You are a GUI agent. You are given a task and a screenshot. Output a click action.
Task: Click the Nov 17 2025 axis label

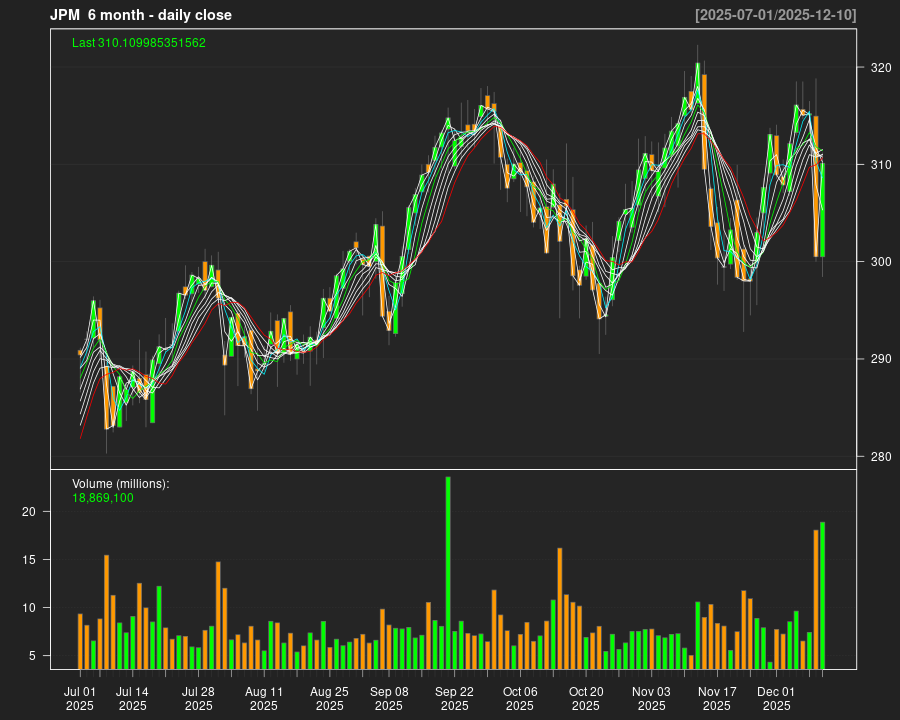coord(717,697)
